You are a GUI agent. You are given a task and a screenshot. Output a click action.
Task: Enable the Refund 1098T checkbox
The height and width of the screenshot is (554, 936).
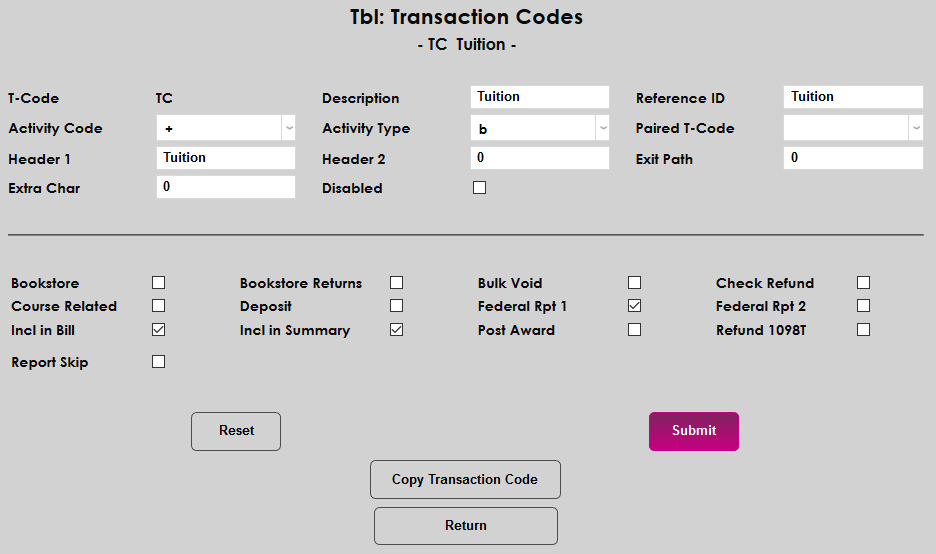pos(863,330)
